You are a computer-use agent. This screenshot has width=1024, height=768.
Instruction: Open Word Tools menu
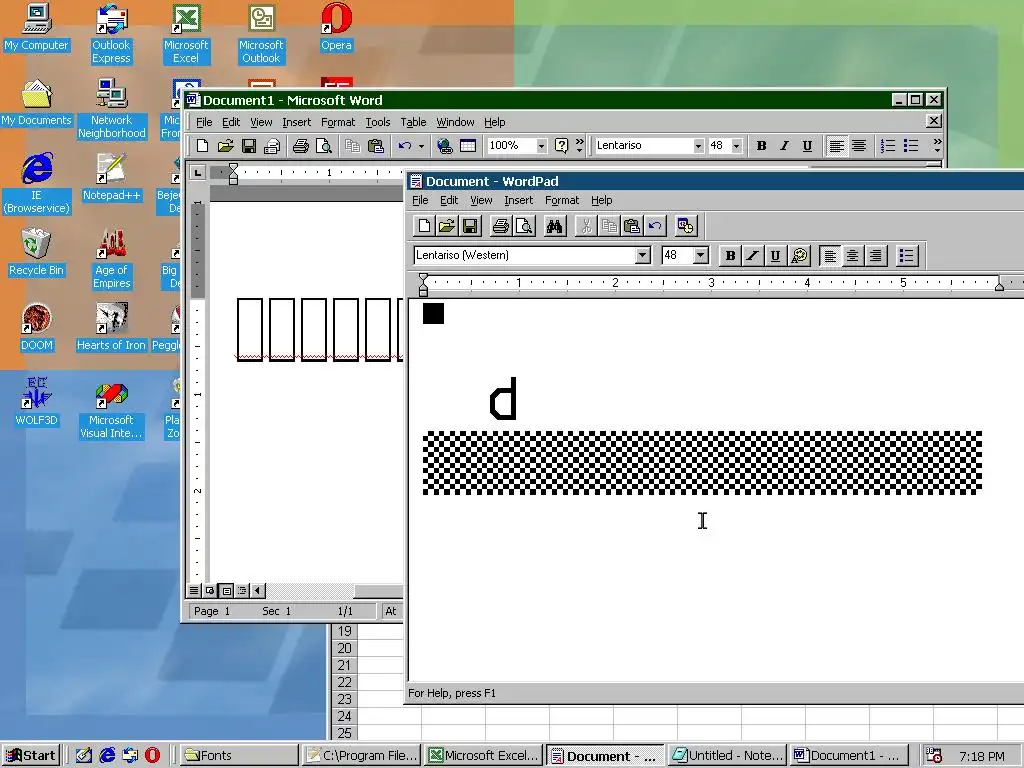(x=377, y=122)
